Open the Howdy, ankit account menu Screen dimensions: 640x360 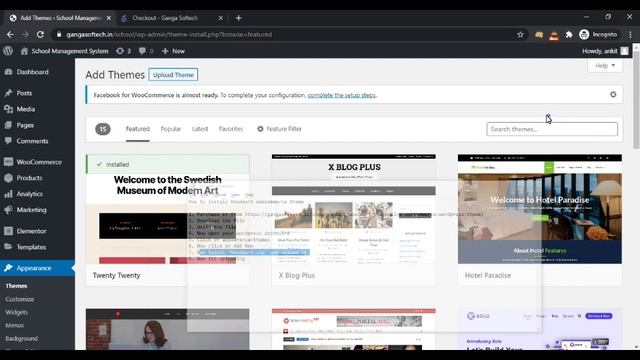point(605,51)
